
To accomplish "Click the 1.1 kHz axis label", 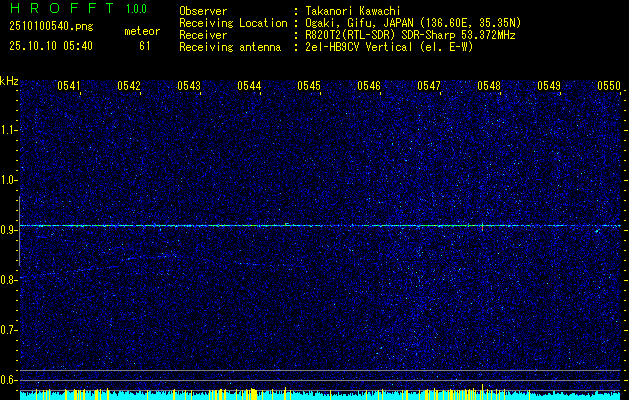I will point(8,130).
